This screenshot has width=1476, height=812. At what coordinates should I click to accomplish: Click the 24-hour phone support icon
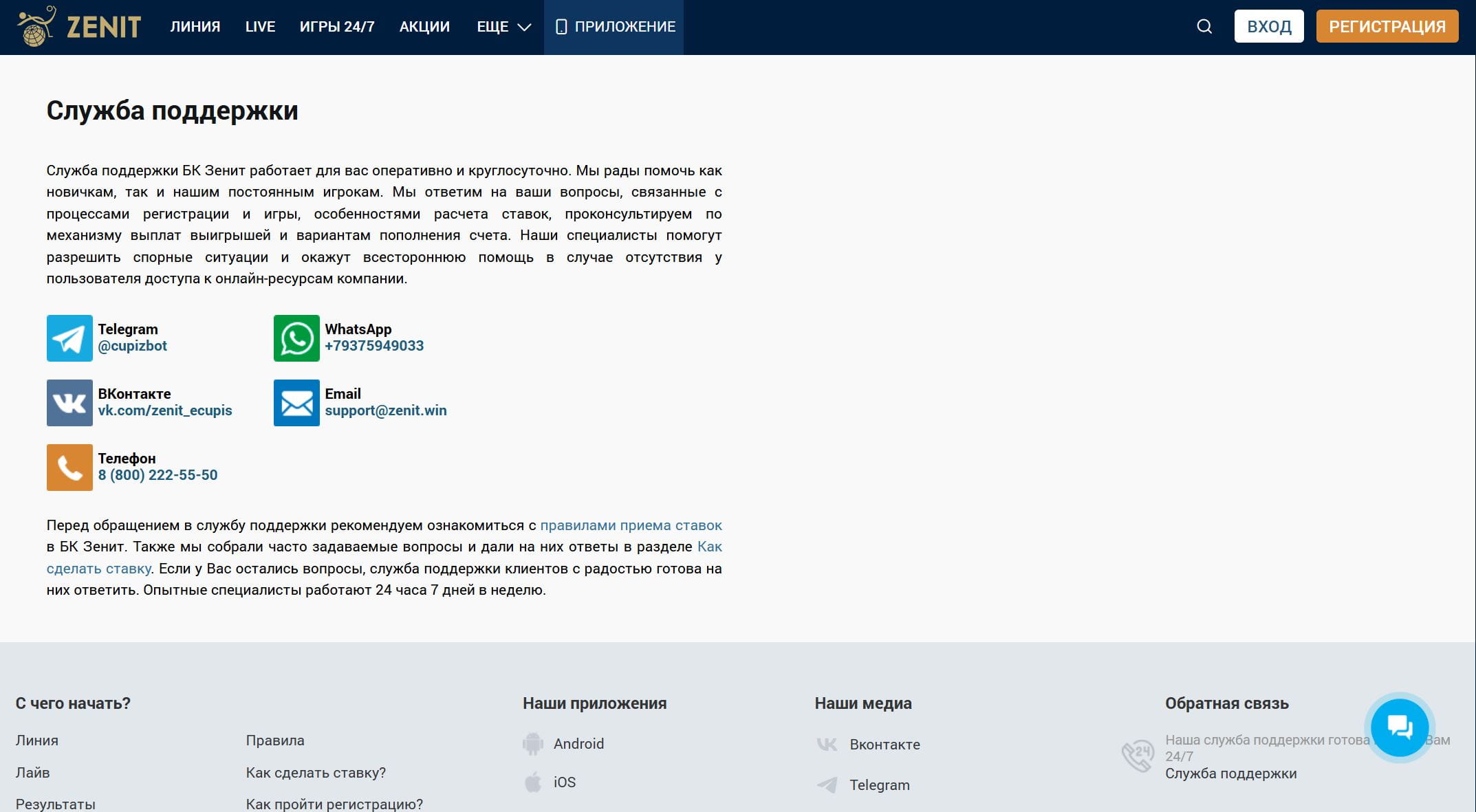click(x=1138, y=756)
